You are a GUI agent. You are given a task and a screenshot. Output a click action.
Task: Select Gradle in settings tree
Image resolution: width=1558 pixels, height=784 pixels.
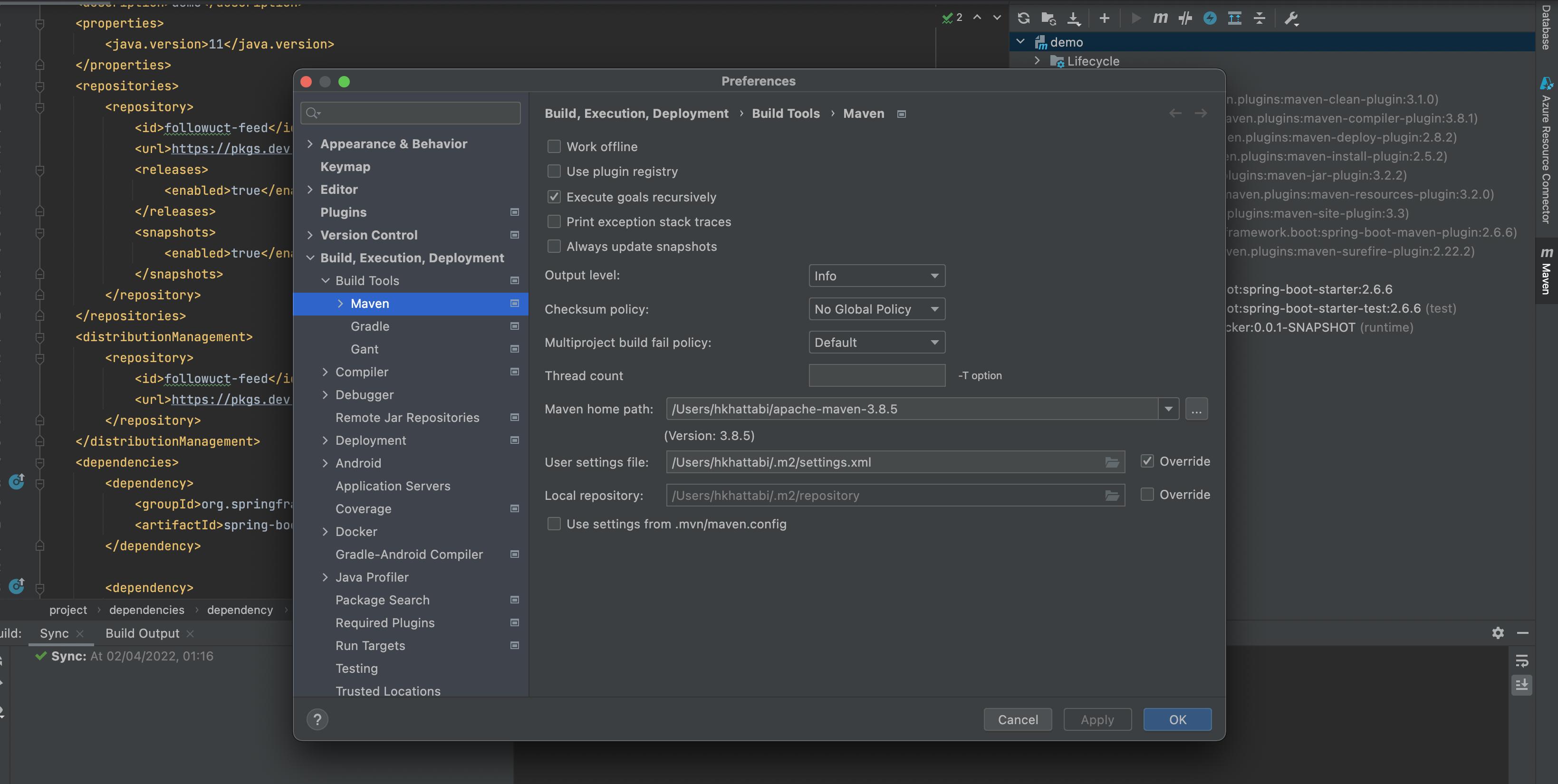tap(370, 326)
